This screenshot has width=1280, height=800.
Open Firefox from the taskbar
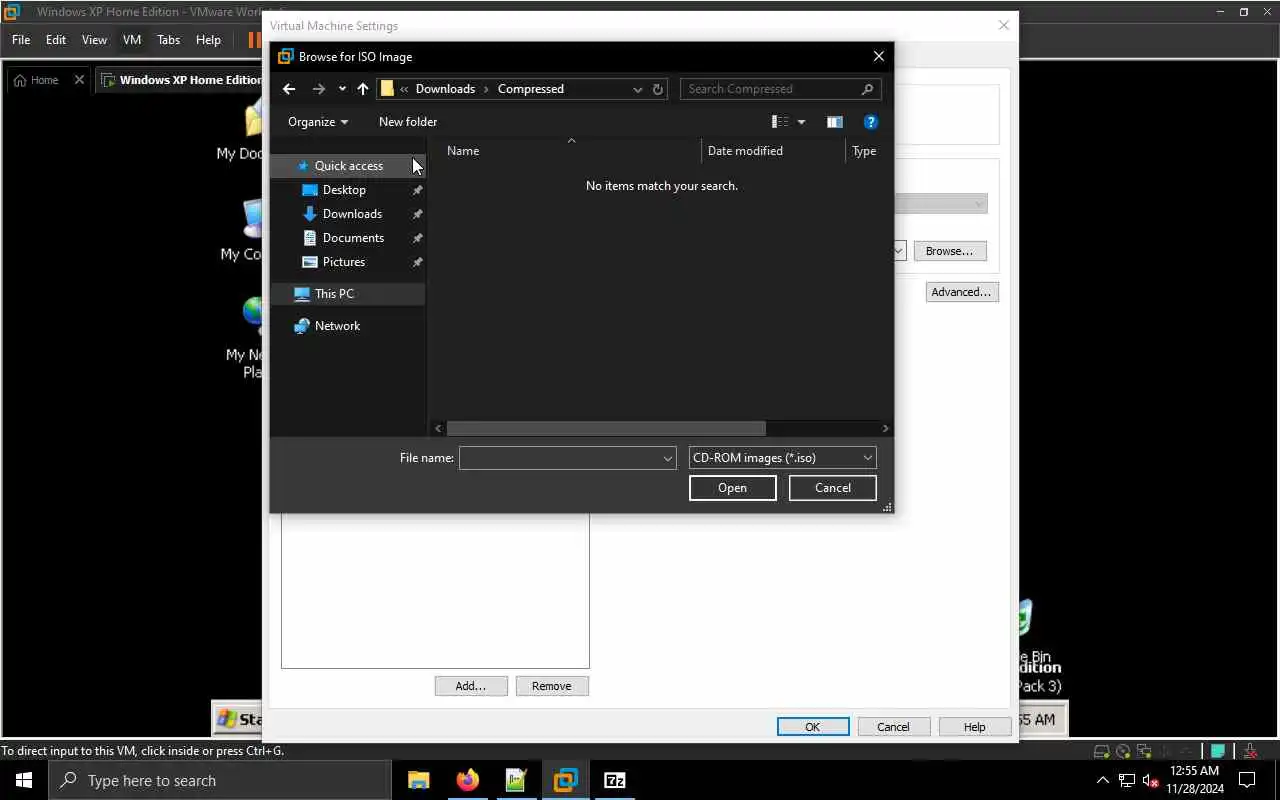point(467,780)
